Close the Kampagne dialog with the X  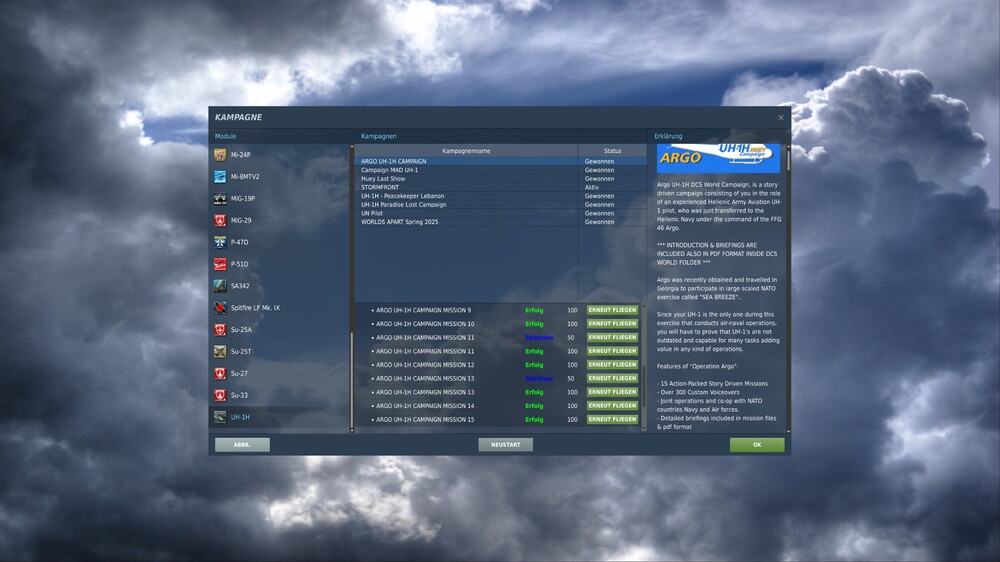(781, 117)
